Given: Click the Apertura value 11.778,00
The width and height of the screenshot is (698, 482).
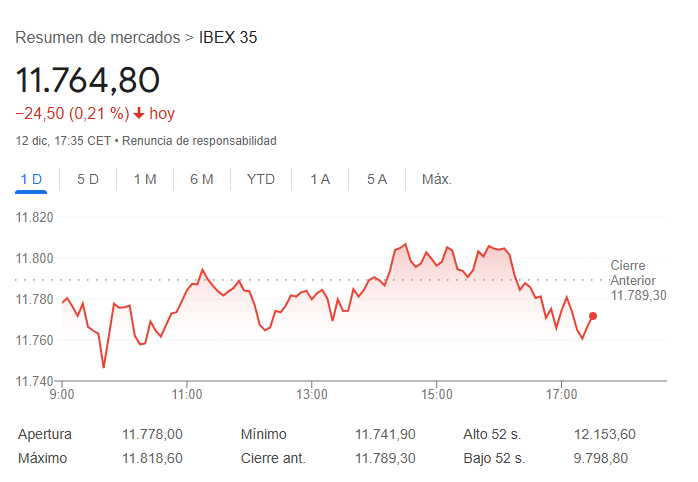Looking at the screenshot, I should [x=152, y=434].
